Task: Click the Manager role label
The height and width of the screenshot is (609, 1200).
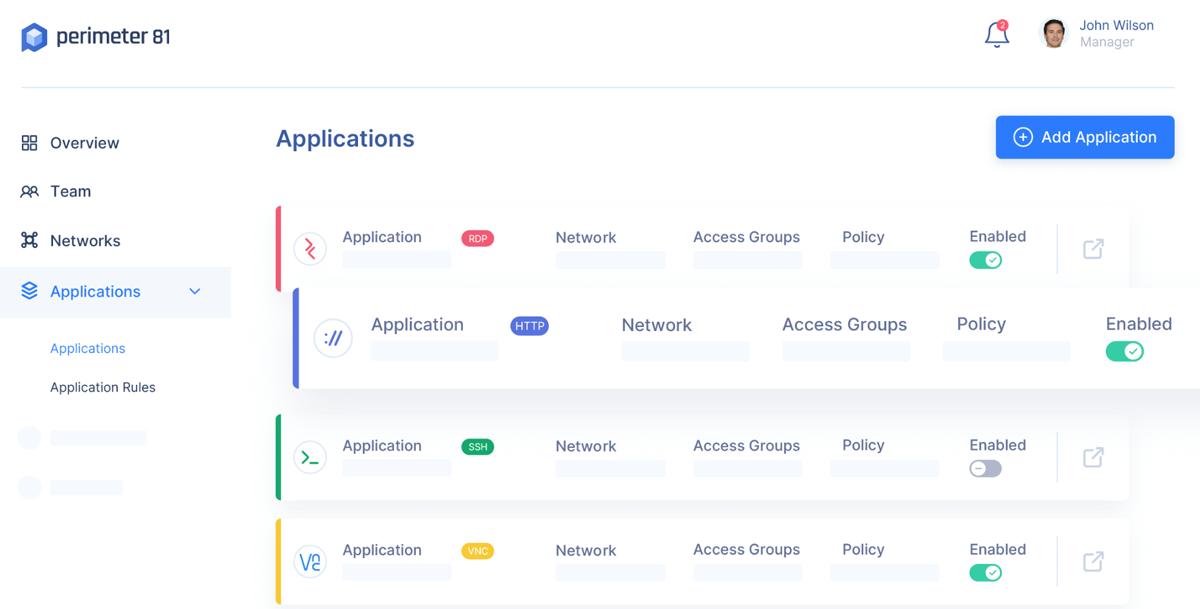Action: (1107, 42)
